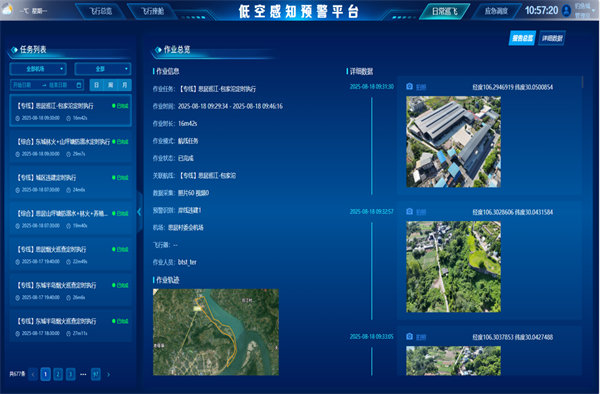Select the 日 (day) time filter
Screen dimensions: 600x394
(96, 85)
